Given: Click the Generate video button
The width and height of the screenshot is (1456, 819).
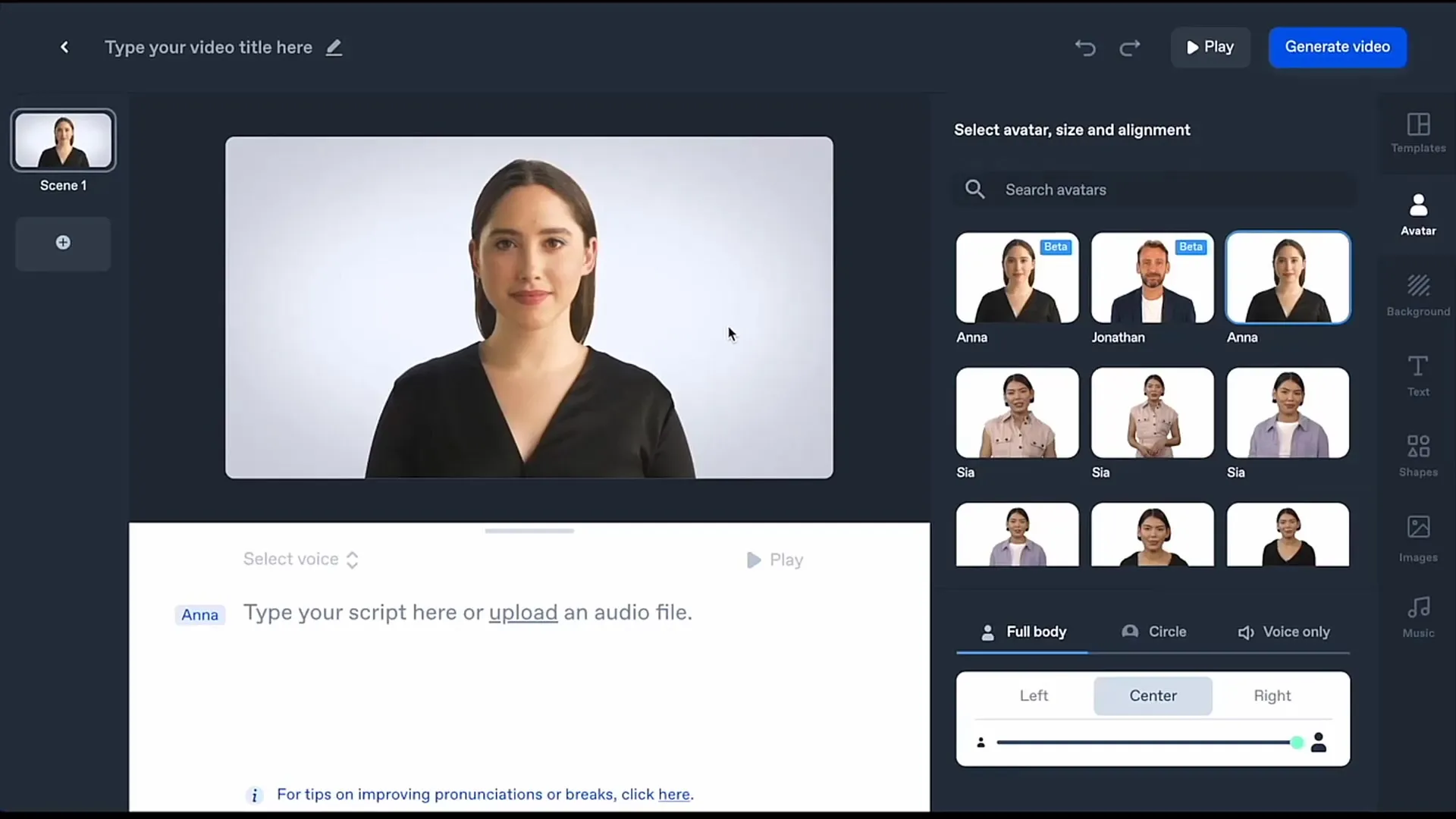Looking at the screenshot, I should 1338,46.
